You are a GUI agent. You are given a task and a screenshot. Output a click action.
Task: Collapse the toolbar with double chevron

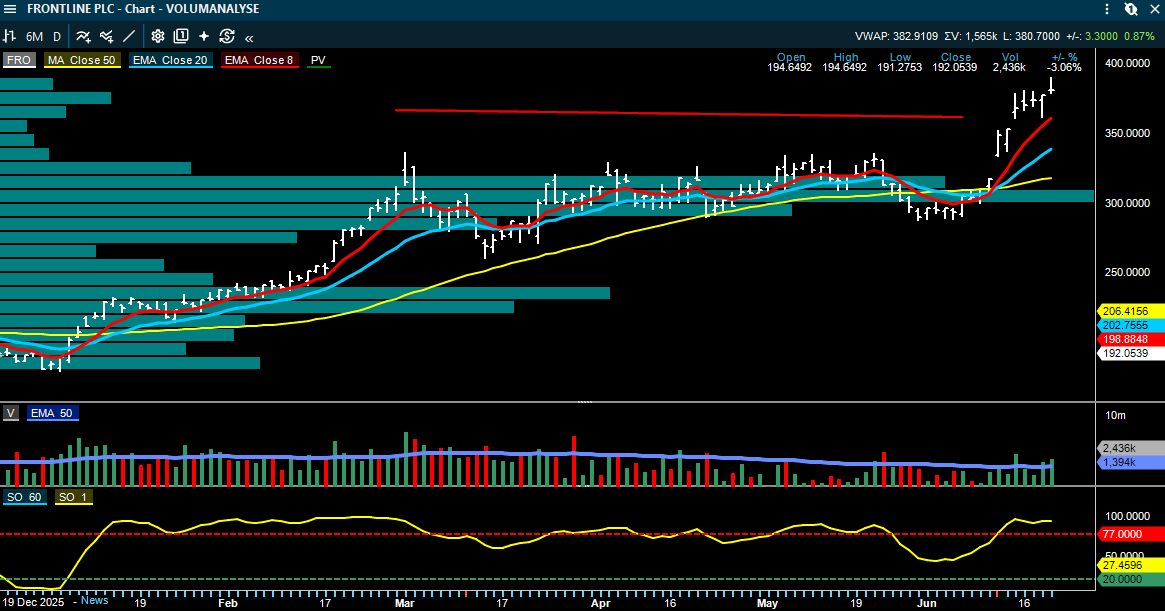[249, 37]
